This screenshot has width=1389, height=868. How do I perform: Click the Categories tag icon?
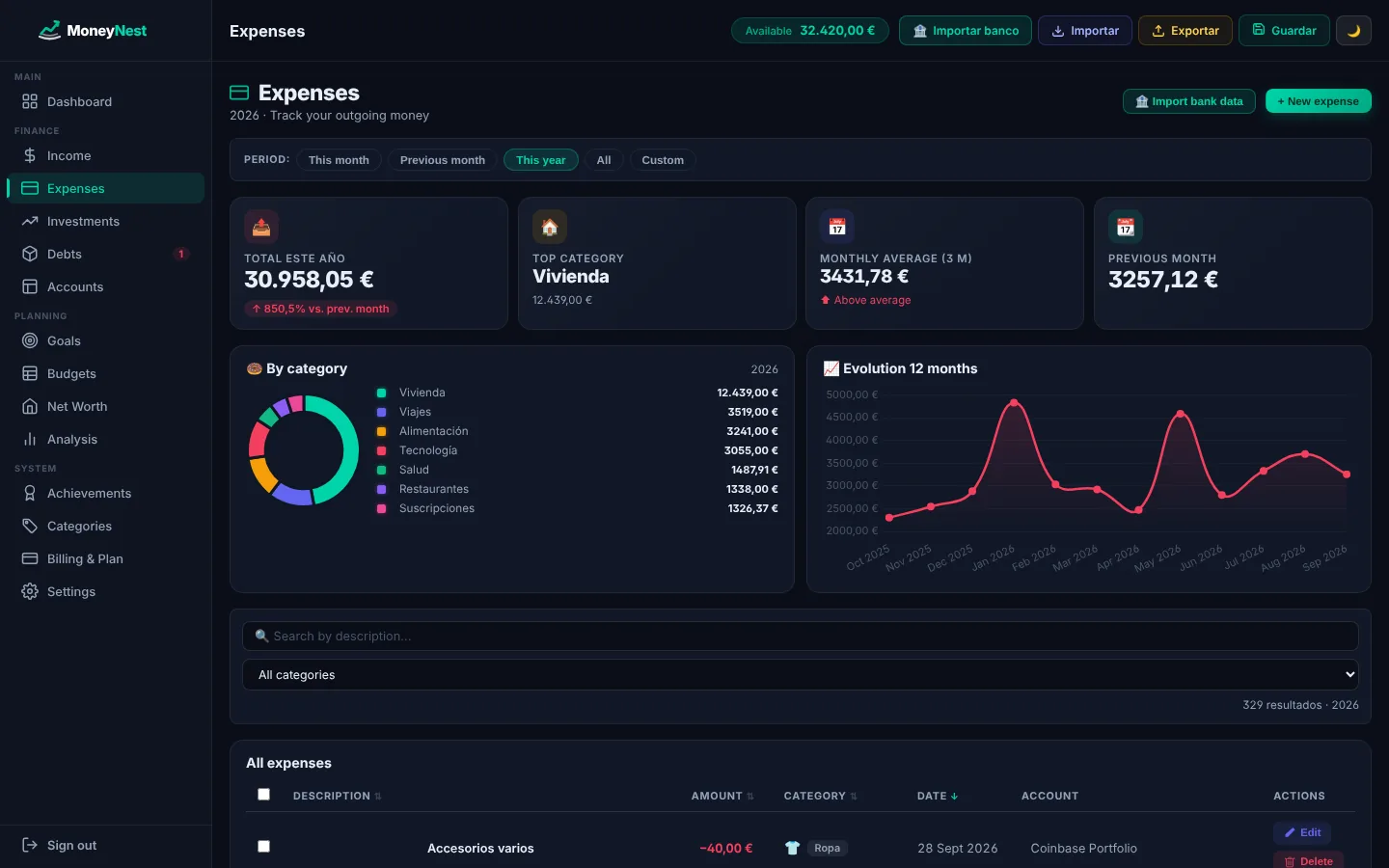tap(30, 526)
